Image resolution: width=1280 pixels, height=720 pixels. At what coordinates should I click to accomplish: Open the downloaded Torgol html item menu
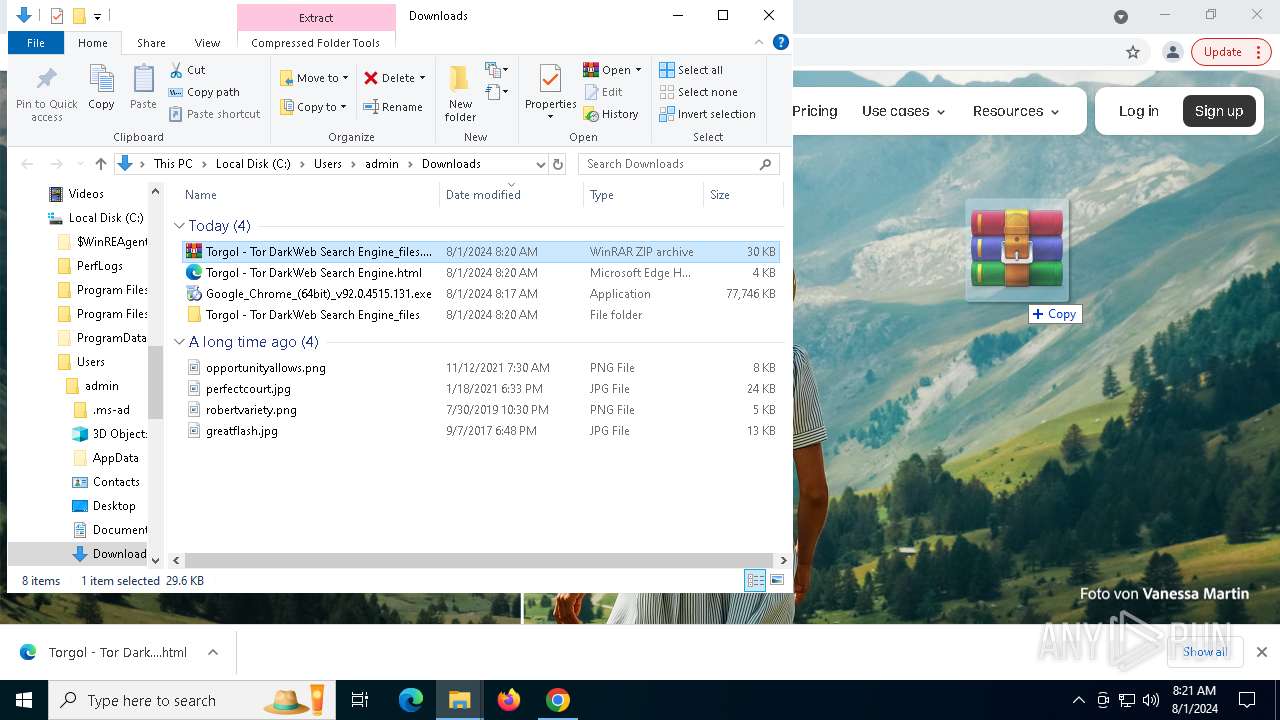tap(213, 652)
